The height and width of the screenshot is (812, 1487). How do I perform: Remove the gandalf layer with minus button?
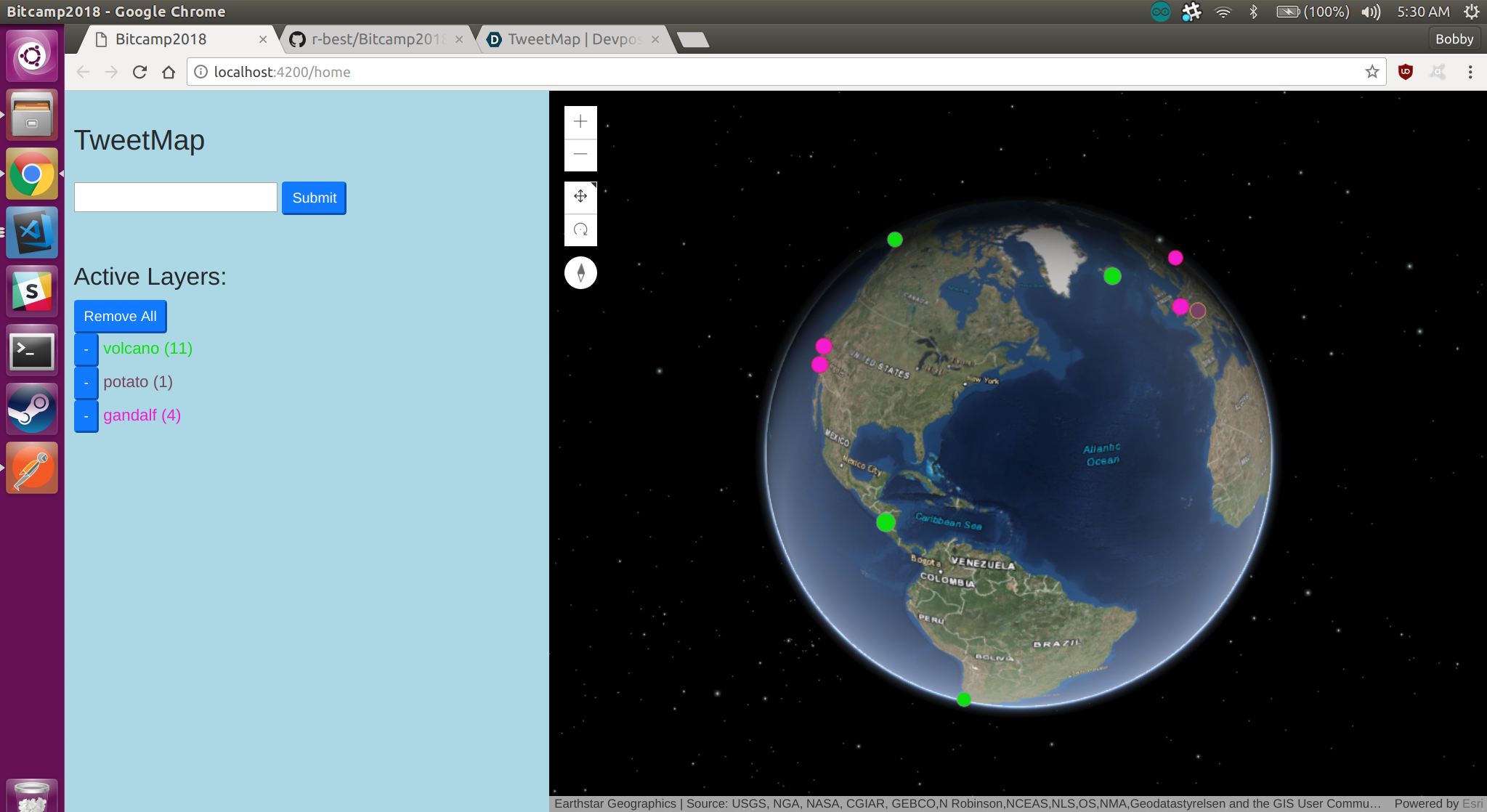(x=86, y=416)
